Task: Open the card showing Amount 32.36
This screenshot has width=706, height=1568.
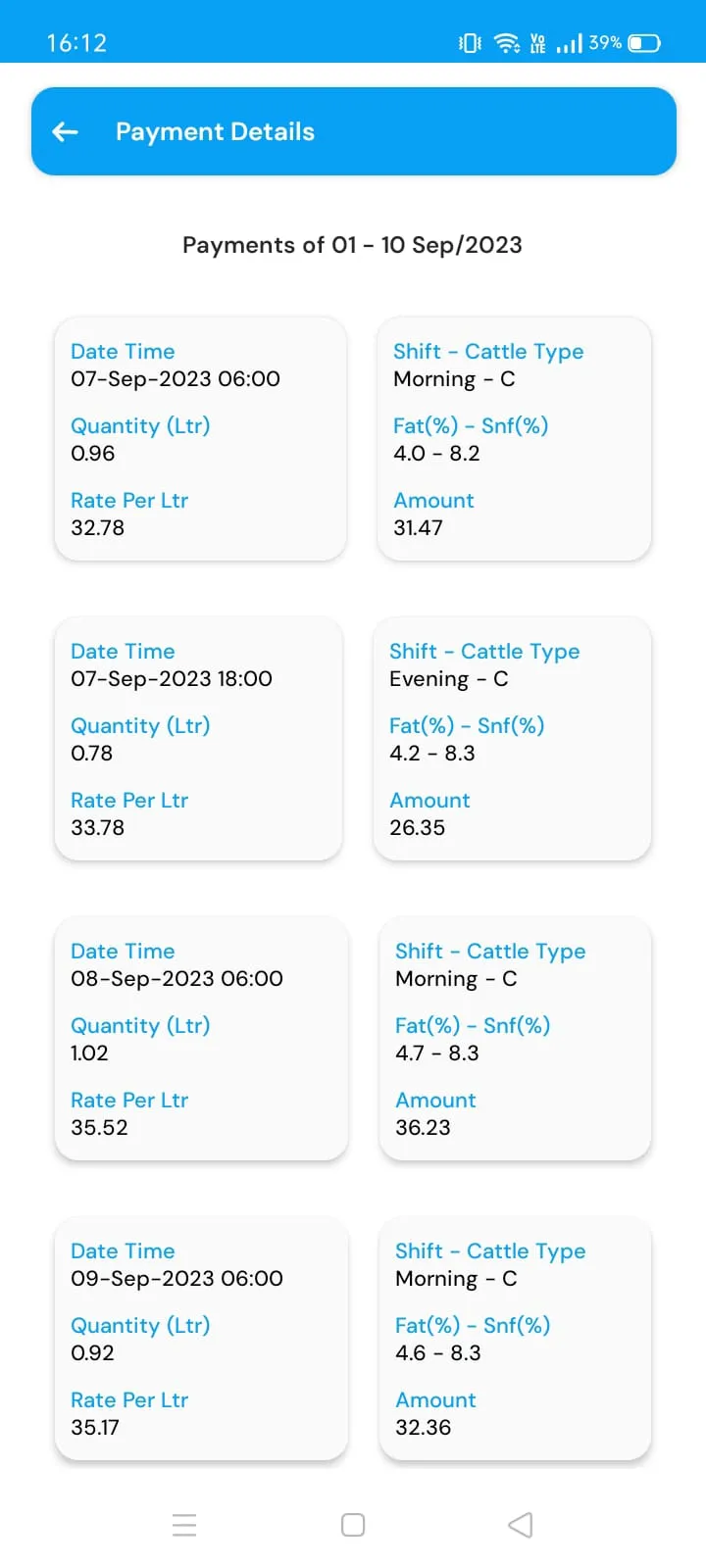Action: (x=515, y=1339)
